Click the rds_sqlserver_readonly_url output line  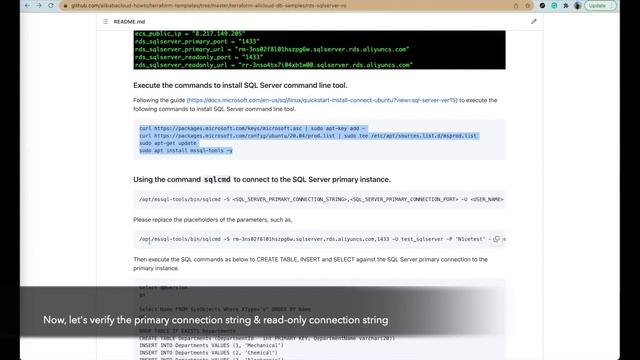point(273,65)
